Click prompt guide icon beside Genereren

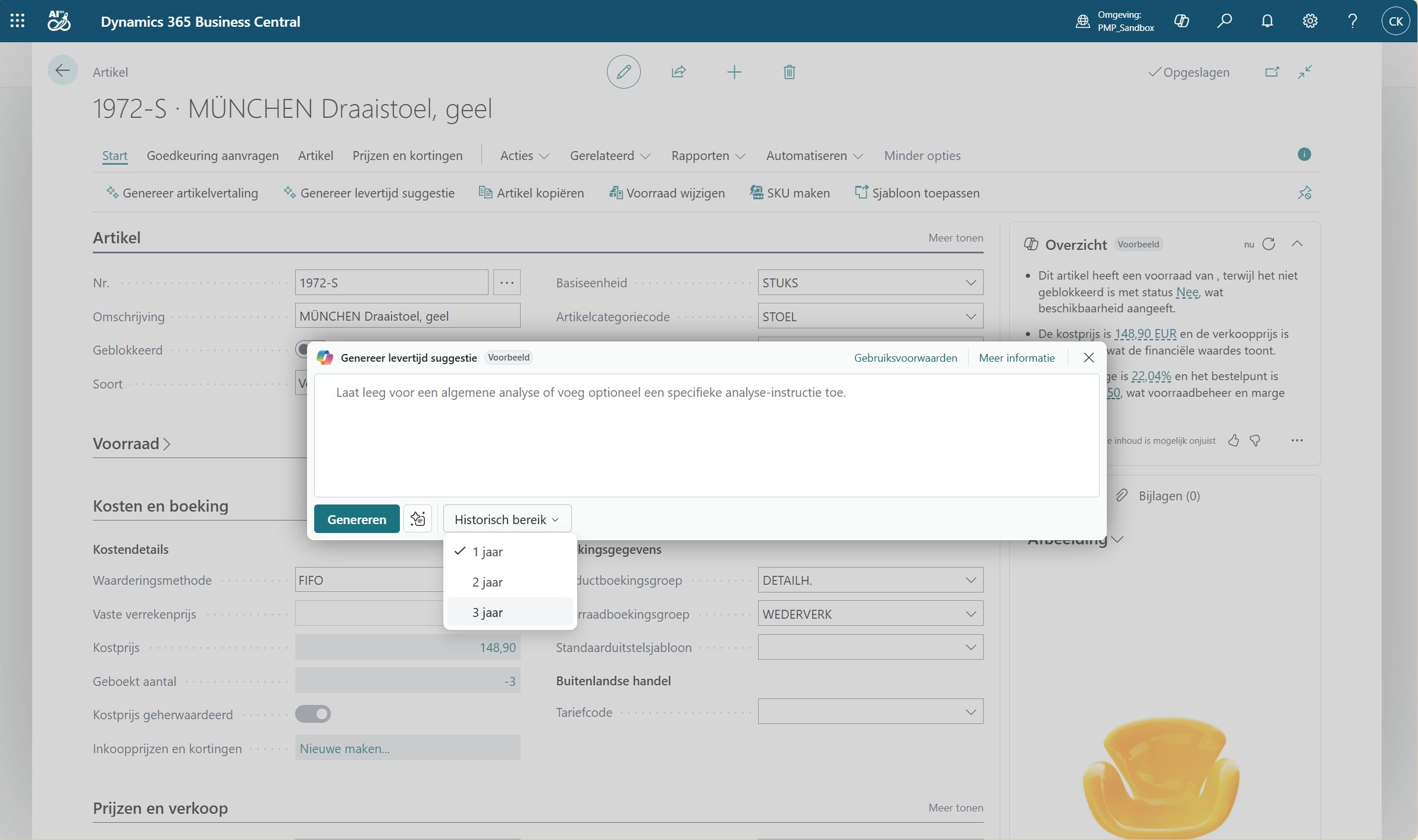(x=418, y=519)
